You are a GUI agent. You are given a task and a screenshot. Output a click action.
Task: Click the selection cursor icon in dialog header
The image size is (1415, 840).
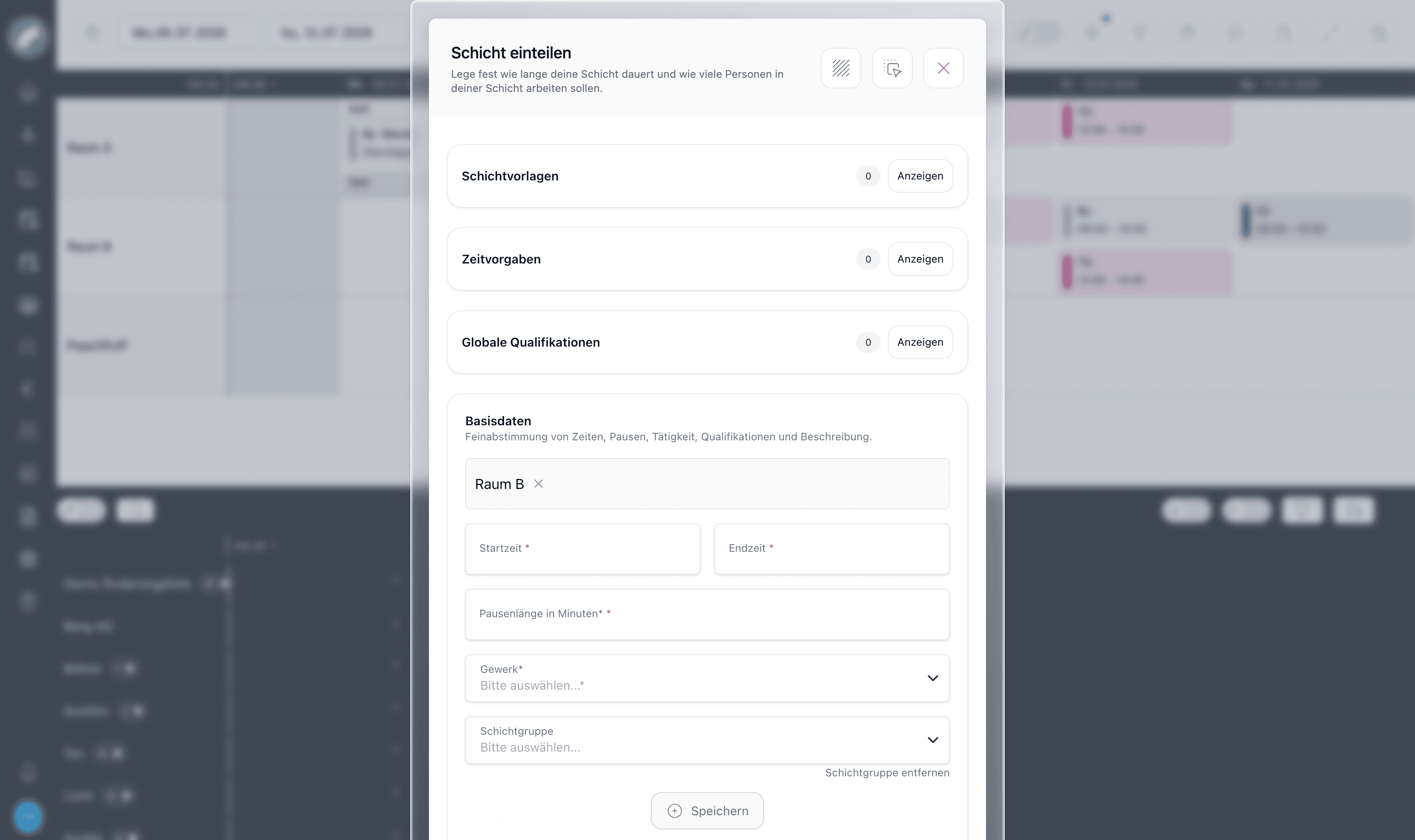tap(892, 68)
